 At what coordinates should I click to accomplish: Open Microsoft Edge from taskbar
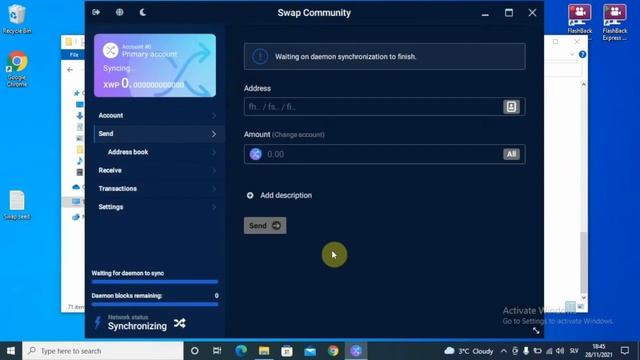tap(241, 351)
